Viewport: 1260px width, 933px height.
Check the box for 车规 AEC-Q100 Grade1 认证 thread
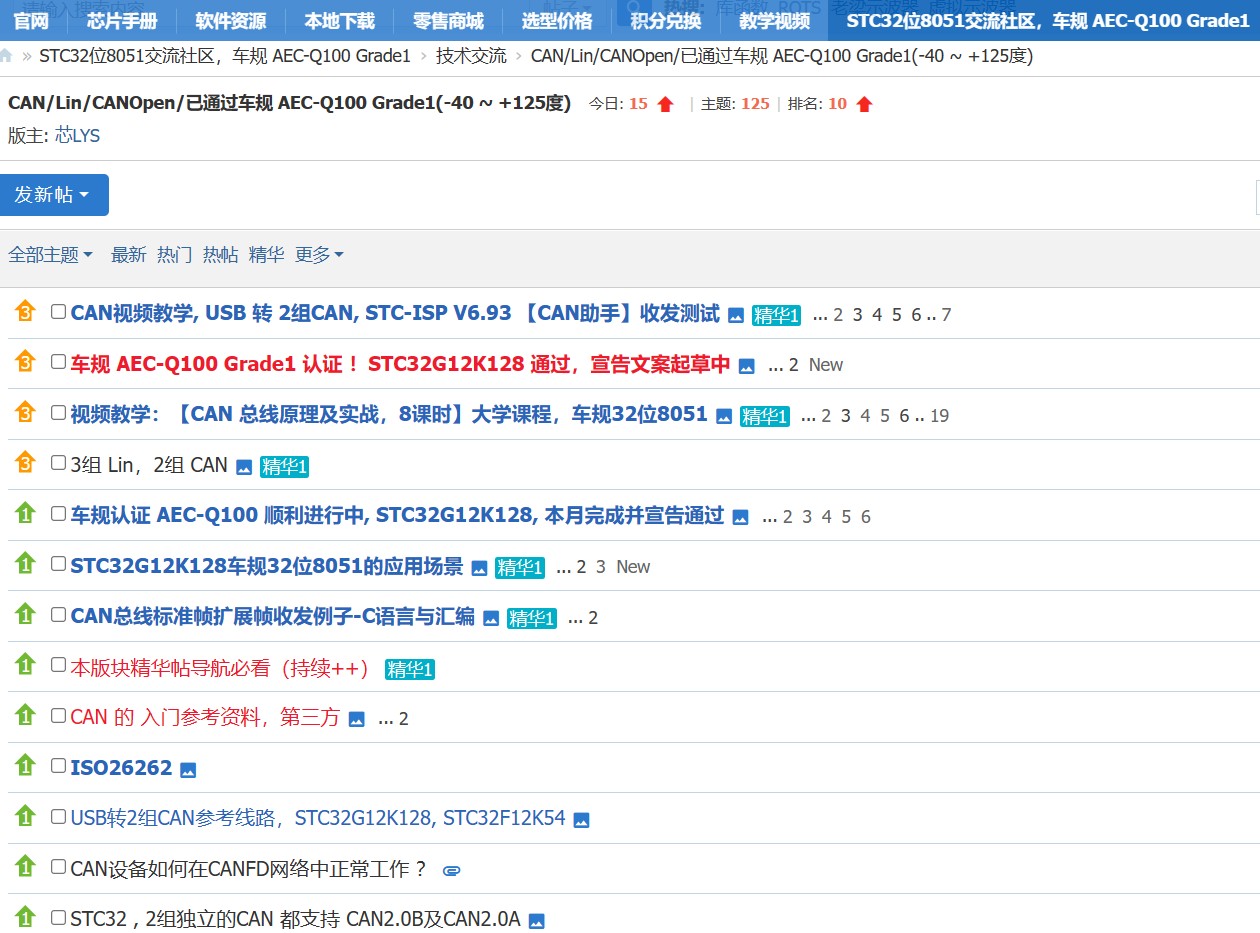58,362
